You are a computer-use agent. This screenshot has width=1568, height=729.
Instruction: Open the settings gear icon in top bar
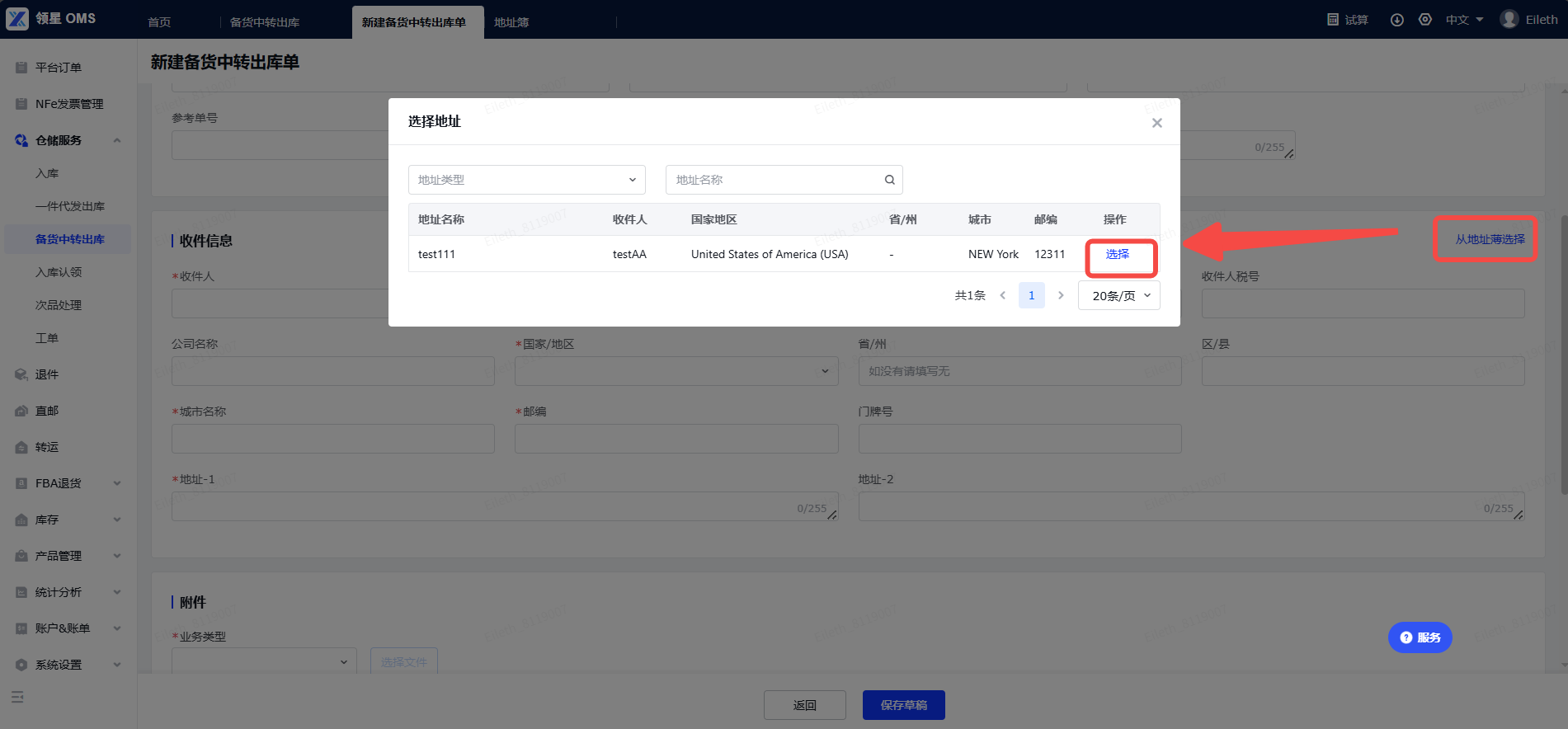(1425, 19)
